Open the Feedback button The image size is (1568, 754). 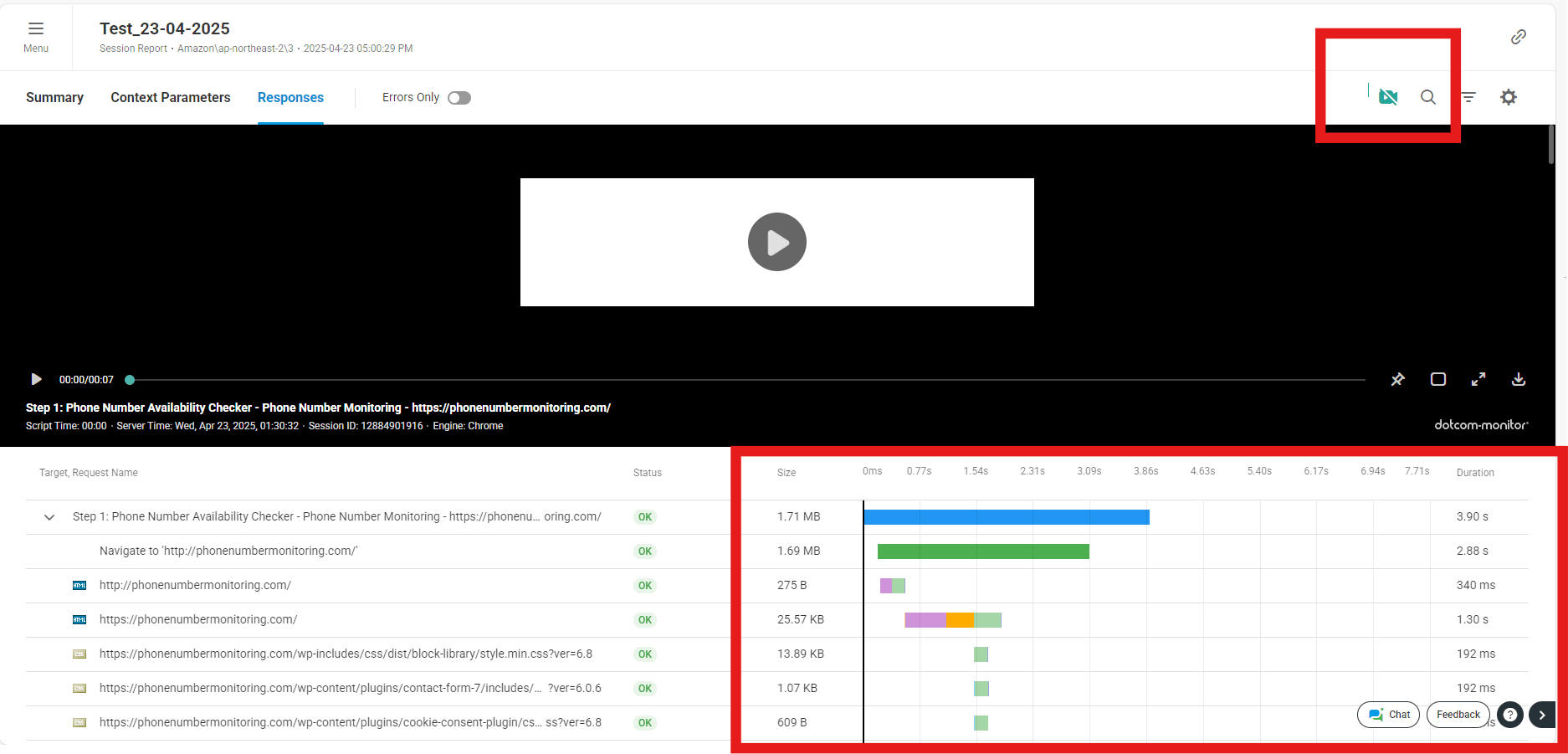1458,715
